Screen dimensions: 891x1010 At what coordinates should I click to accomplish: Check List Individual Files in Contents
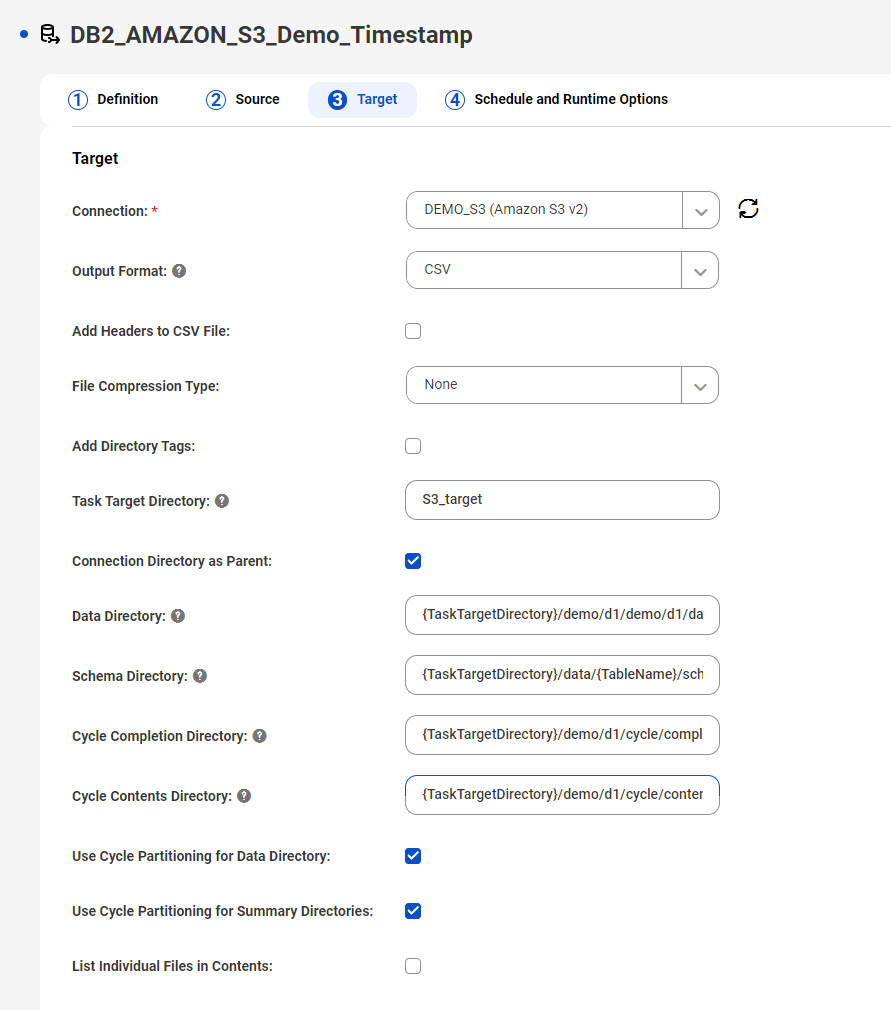click(x=413, y=966)
